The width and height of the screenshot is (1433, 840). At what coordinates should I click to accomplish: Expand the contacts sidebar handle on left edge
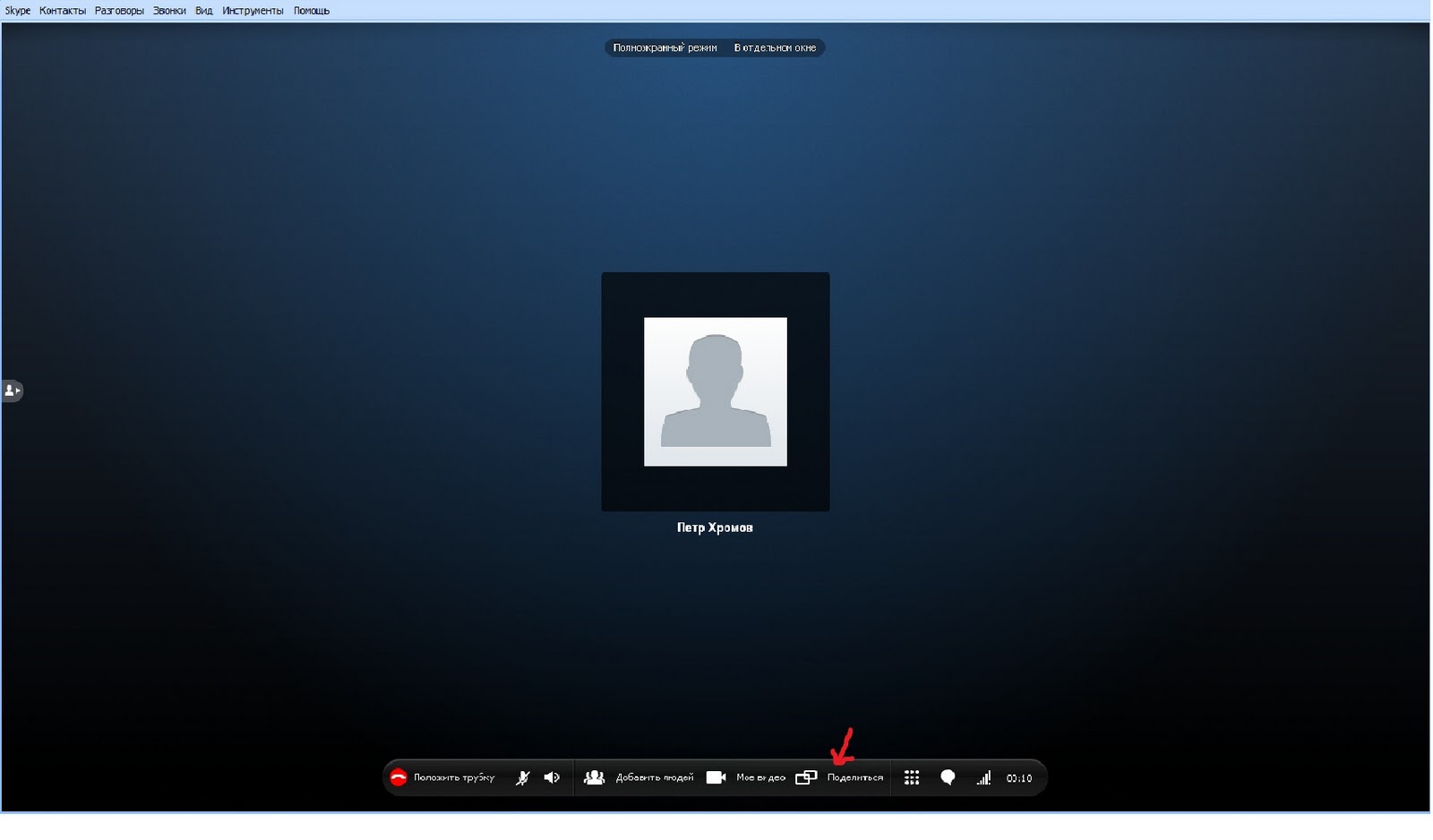12,390
